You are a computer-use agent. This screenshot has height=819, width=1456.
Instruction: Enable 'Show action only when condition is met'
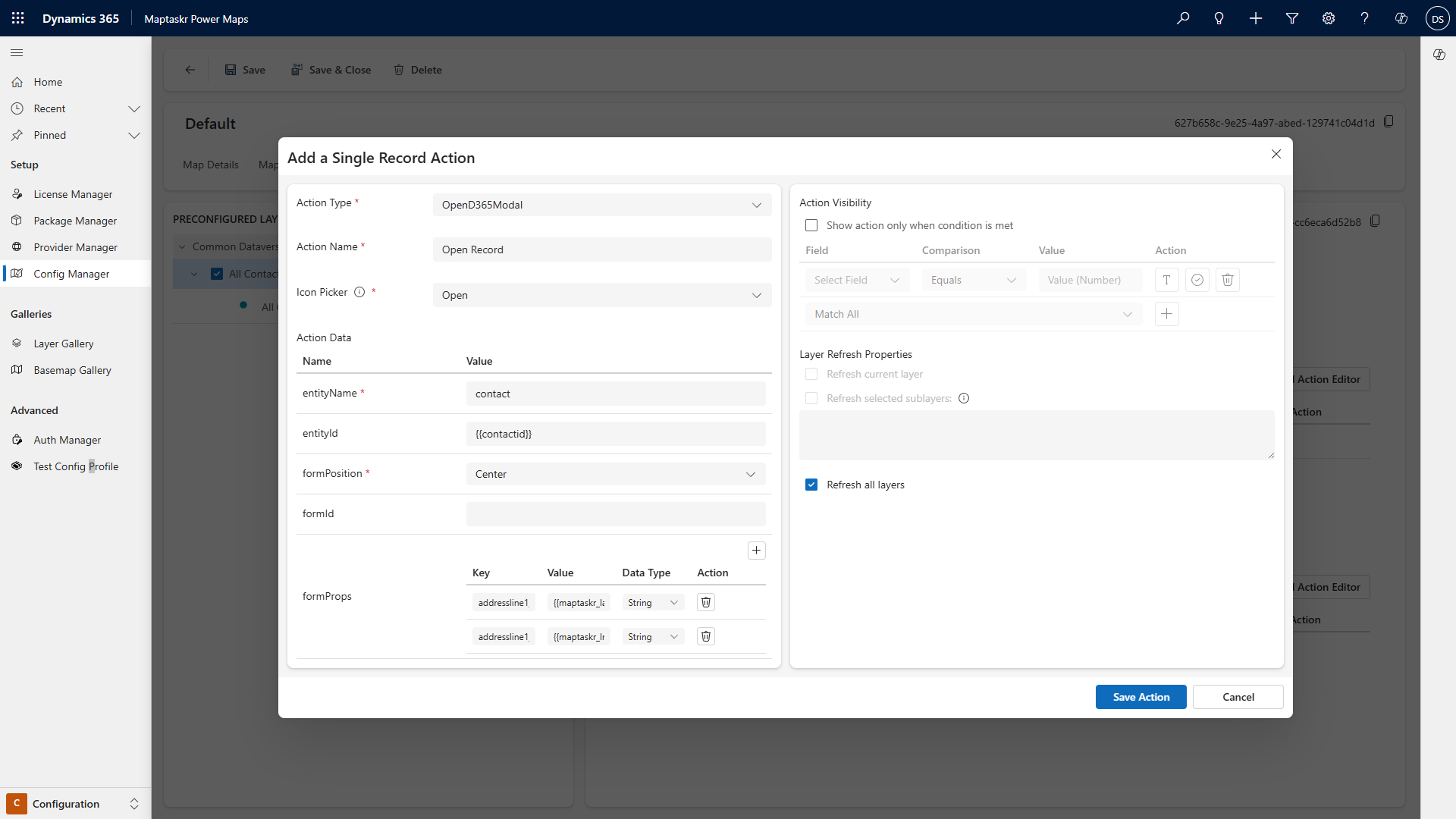pyautogui.click(x=812, y=225)
